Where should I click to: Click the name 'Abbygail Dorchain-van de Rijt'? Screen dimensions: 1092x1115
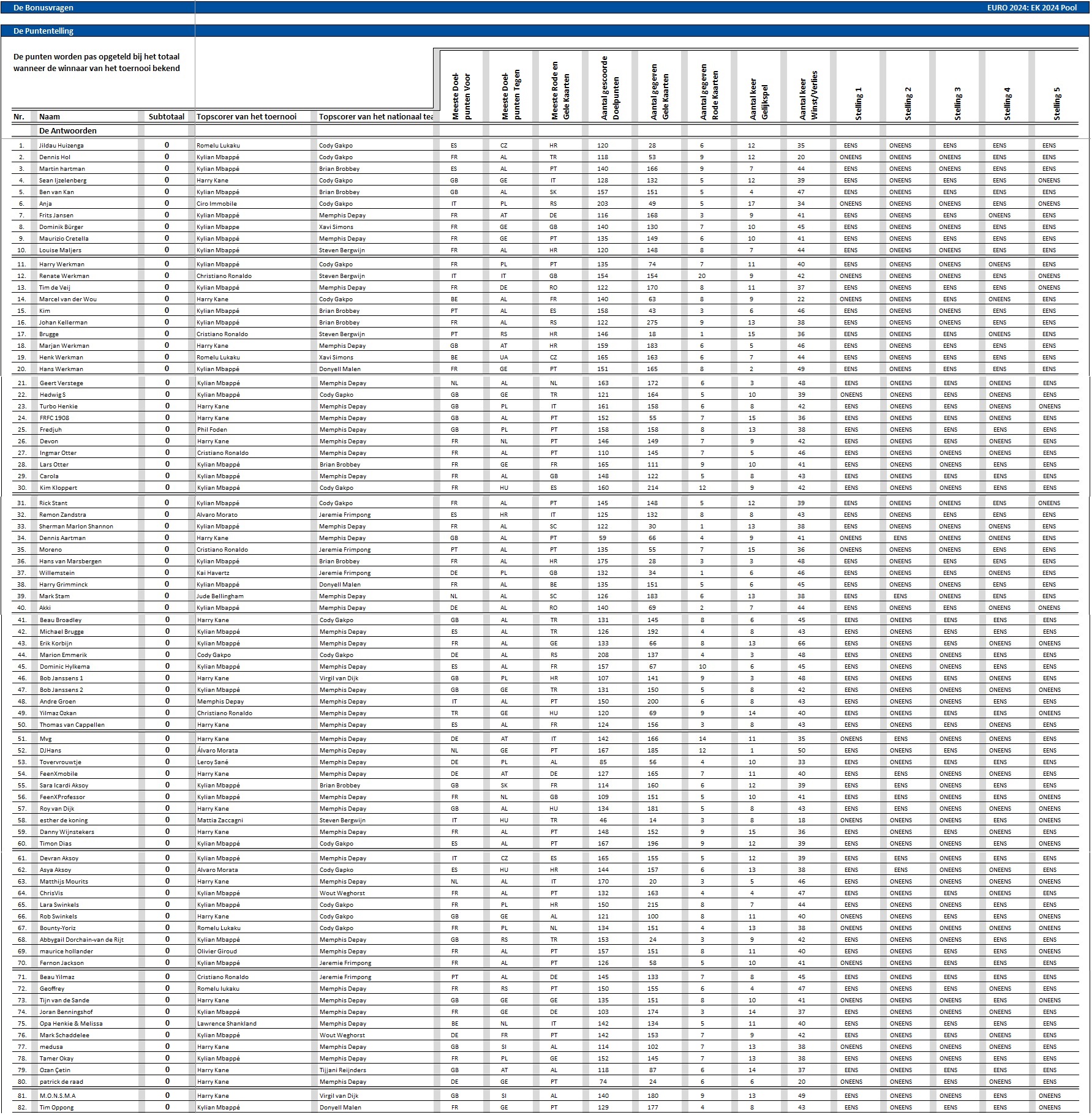coord(81,940)
